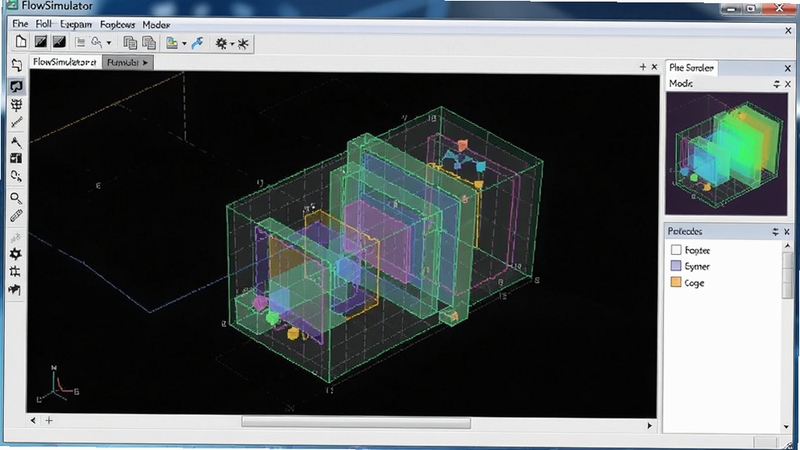Select the greyed-out link tool in sidebar
Viewport: 800px width, 450px height.
click(16, 237)
